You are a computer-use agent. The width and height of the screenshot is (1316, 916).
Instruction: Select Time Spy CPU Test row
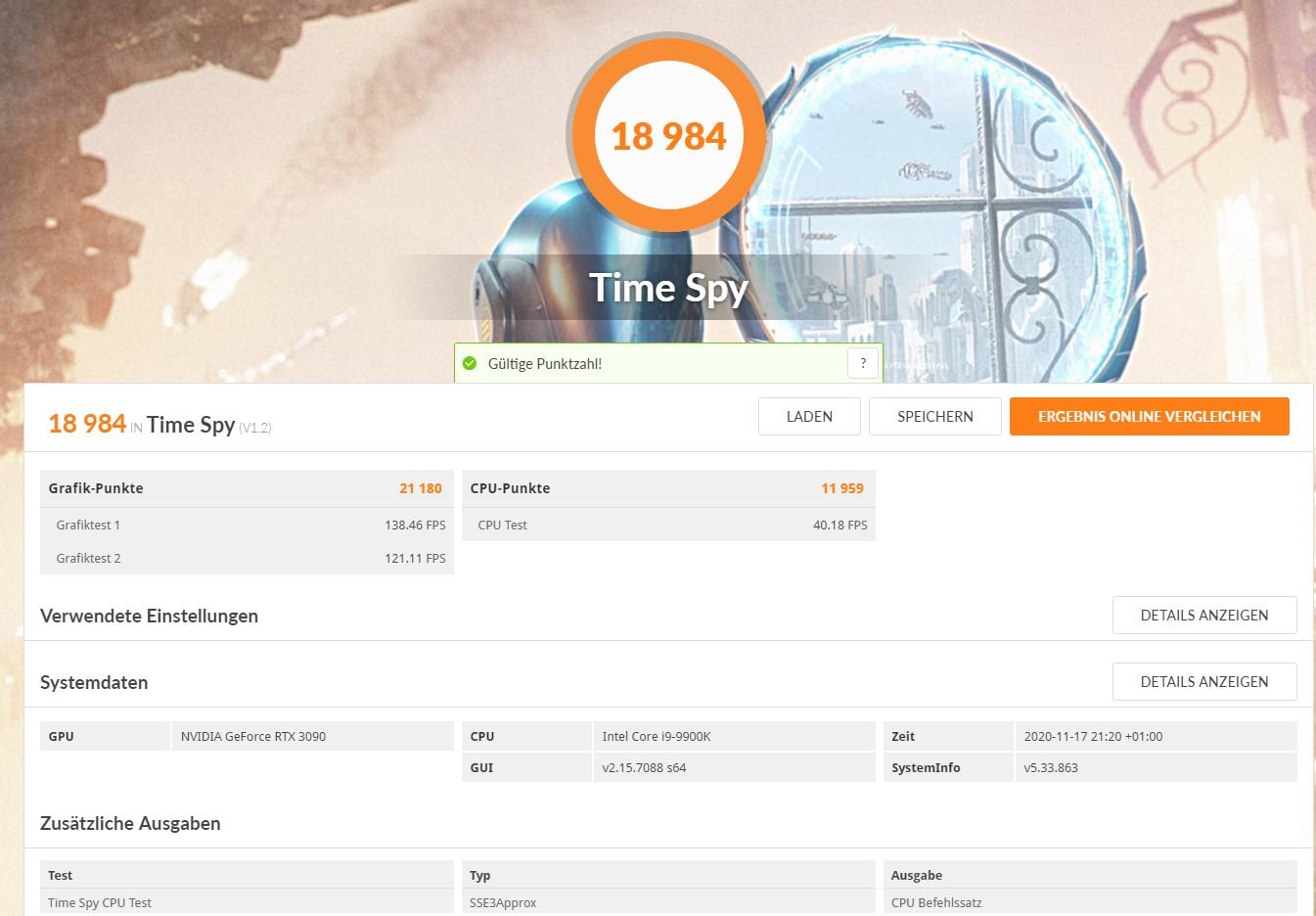pyautogui.click(x=247, y=902)
